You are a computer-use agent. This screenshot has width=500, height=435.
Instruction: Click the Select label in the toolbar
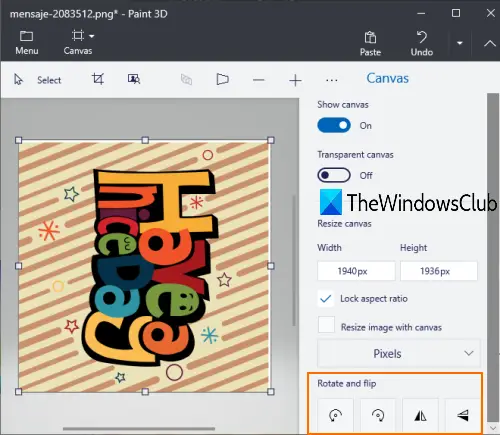click(x=49, y=80)
